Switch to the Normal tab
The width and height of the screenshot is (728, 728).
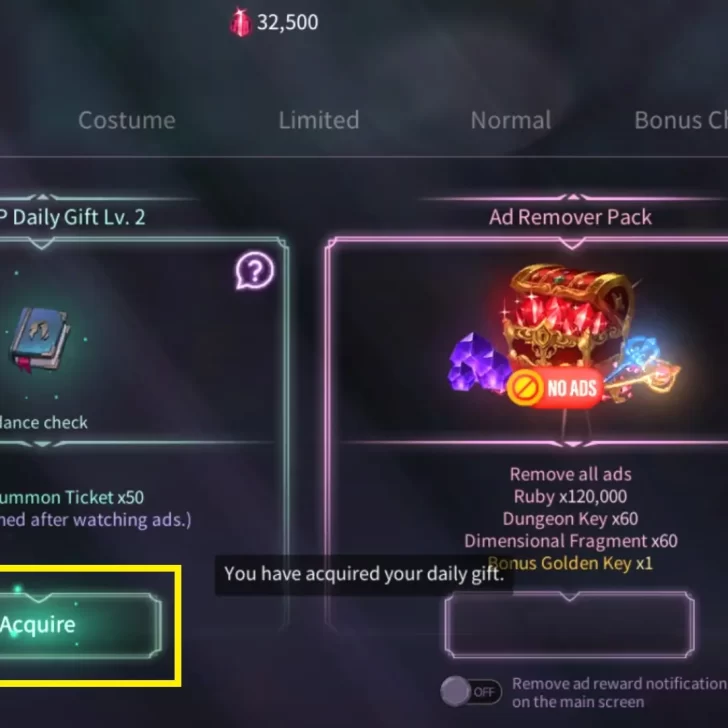click(511, 120)
